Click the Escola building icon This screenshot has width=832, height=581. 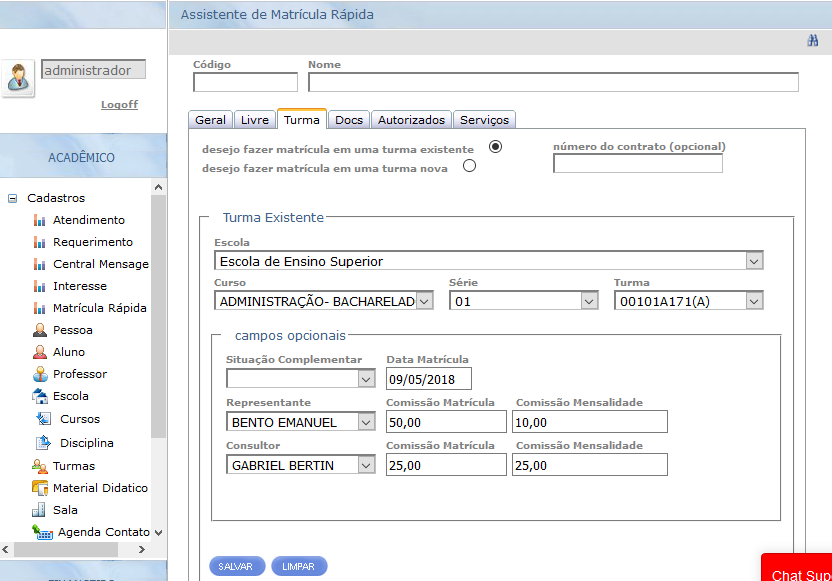(40, 396)
